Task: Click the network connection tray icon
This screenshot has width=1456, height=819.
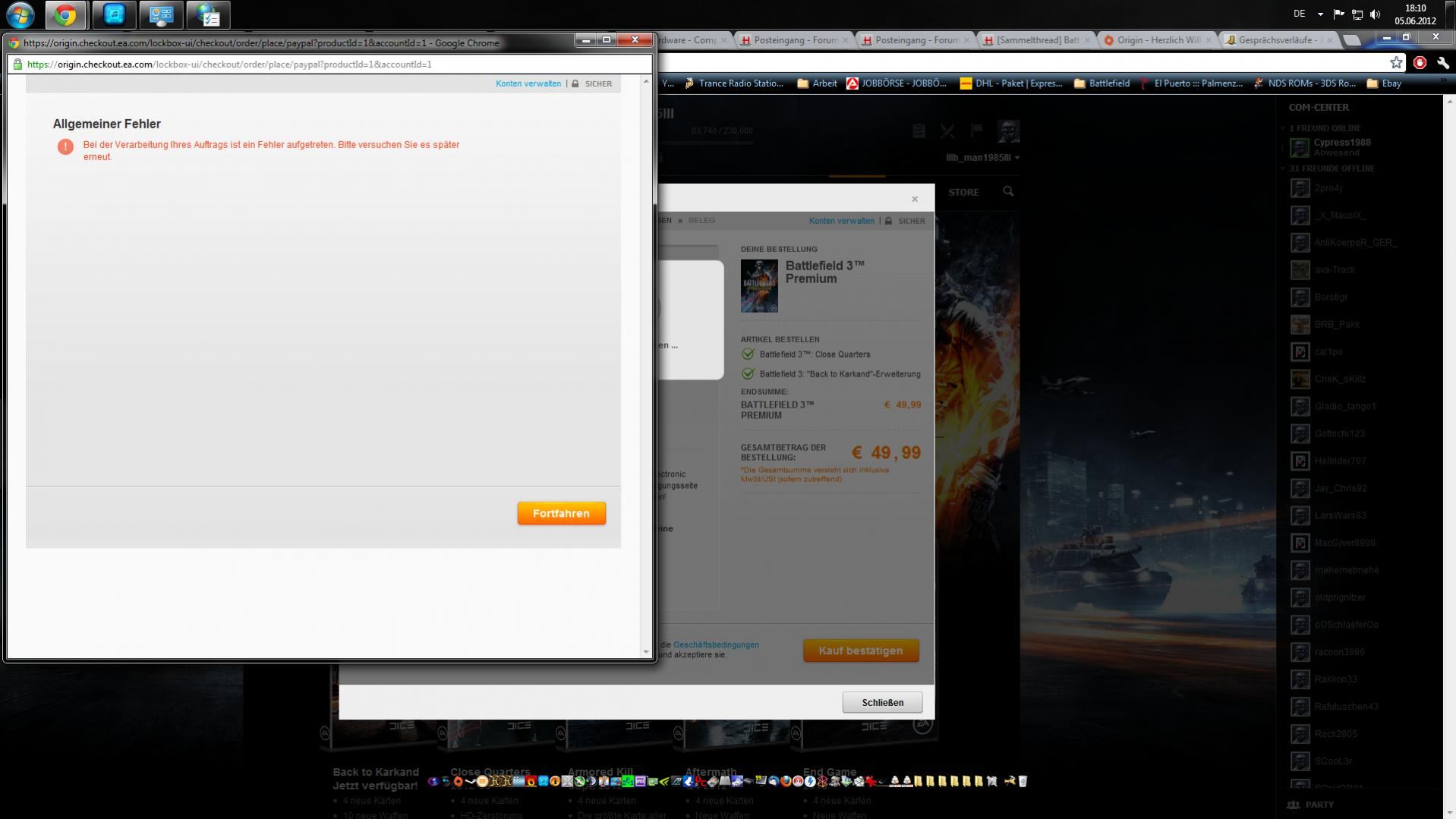Action: tap(1357, 14)
